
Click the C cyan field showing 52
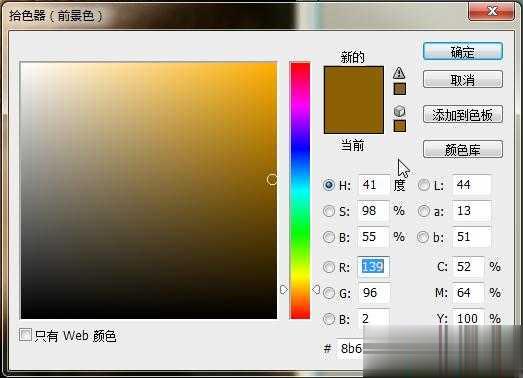(468, 267)
